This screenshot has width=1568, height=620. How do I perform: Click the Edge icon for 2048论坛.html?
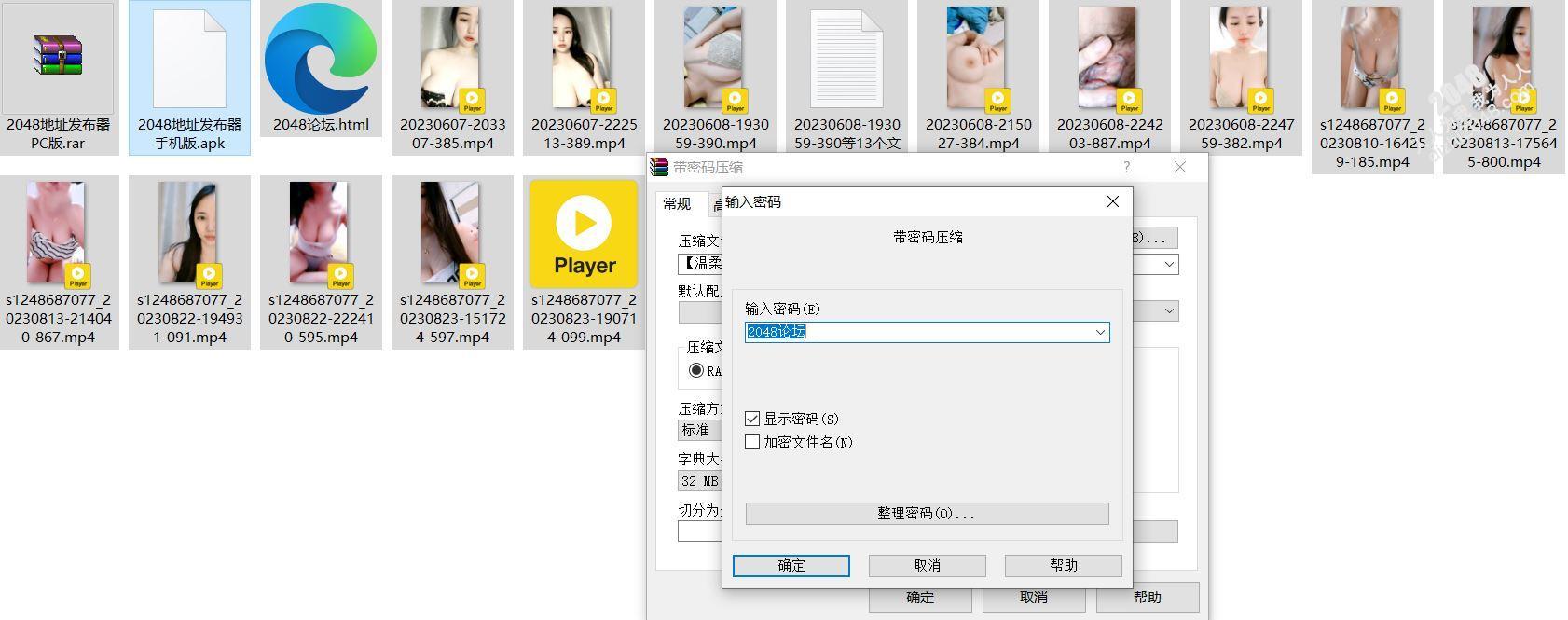point(321,58)
